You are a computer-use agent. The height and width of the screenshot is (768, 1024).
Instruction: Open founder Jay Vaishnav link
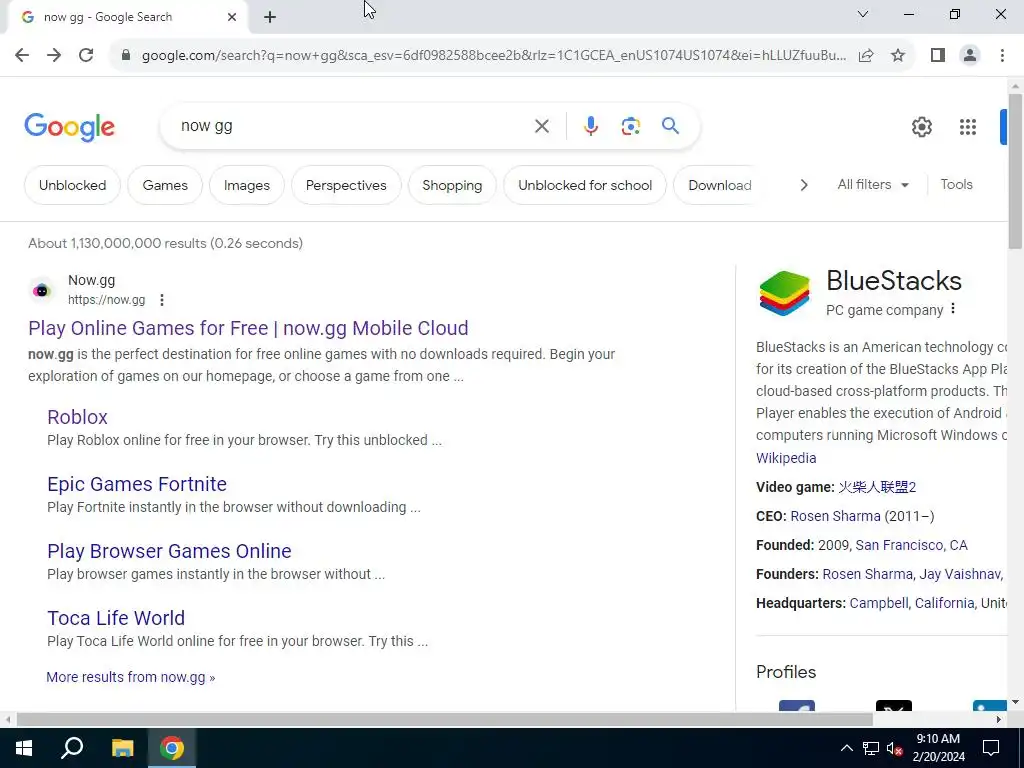pos(960,574)
